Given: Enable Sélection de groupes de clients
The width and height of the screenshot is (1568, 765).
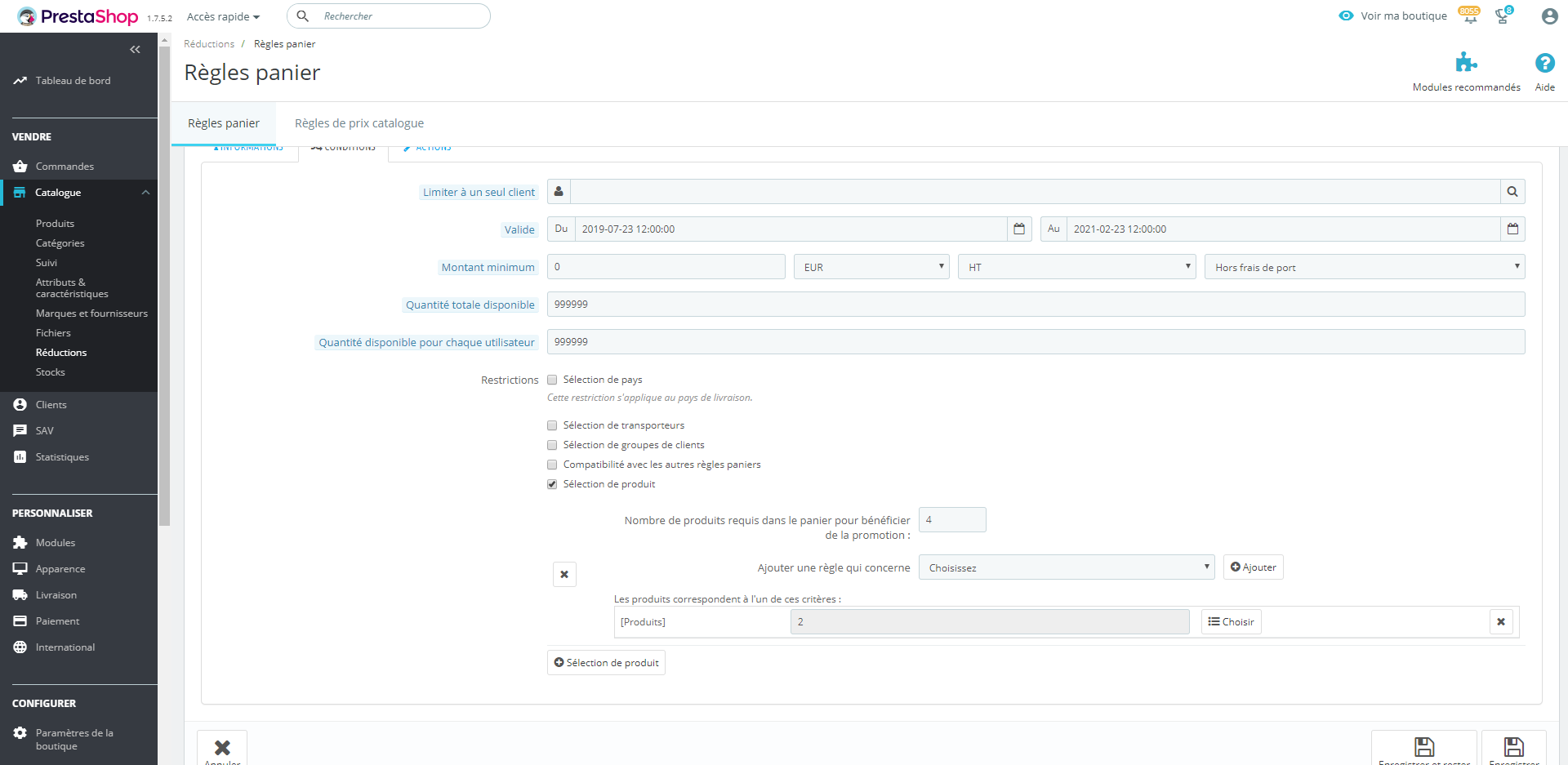Looking at the screenshot, I should coord(552,445).
